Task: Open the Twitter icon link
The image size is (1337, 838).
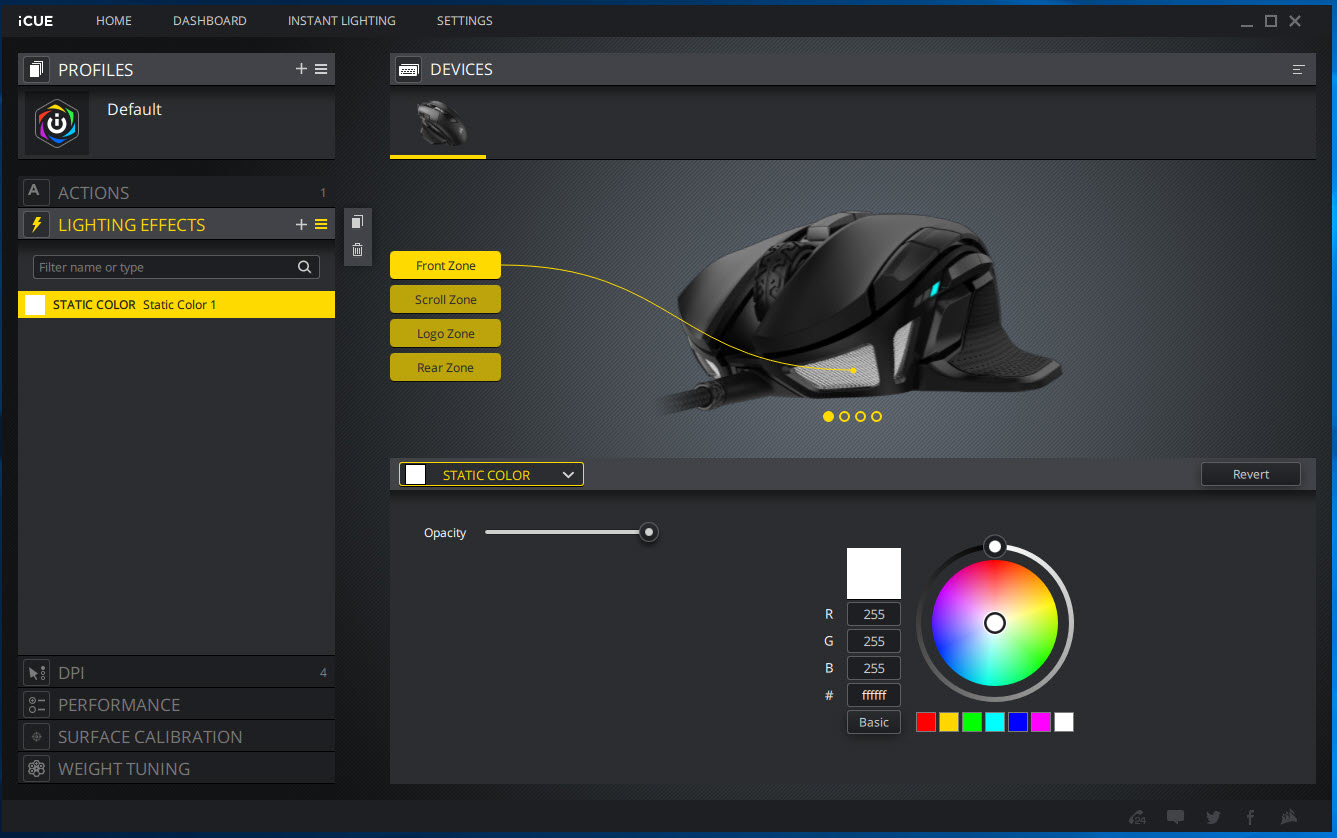Action: click(1213, 817)
